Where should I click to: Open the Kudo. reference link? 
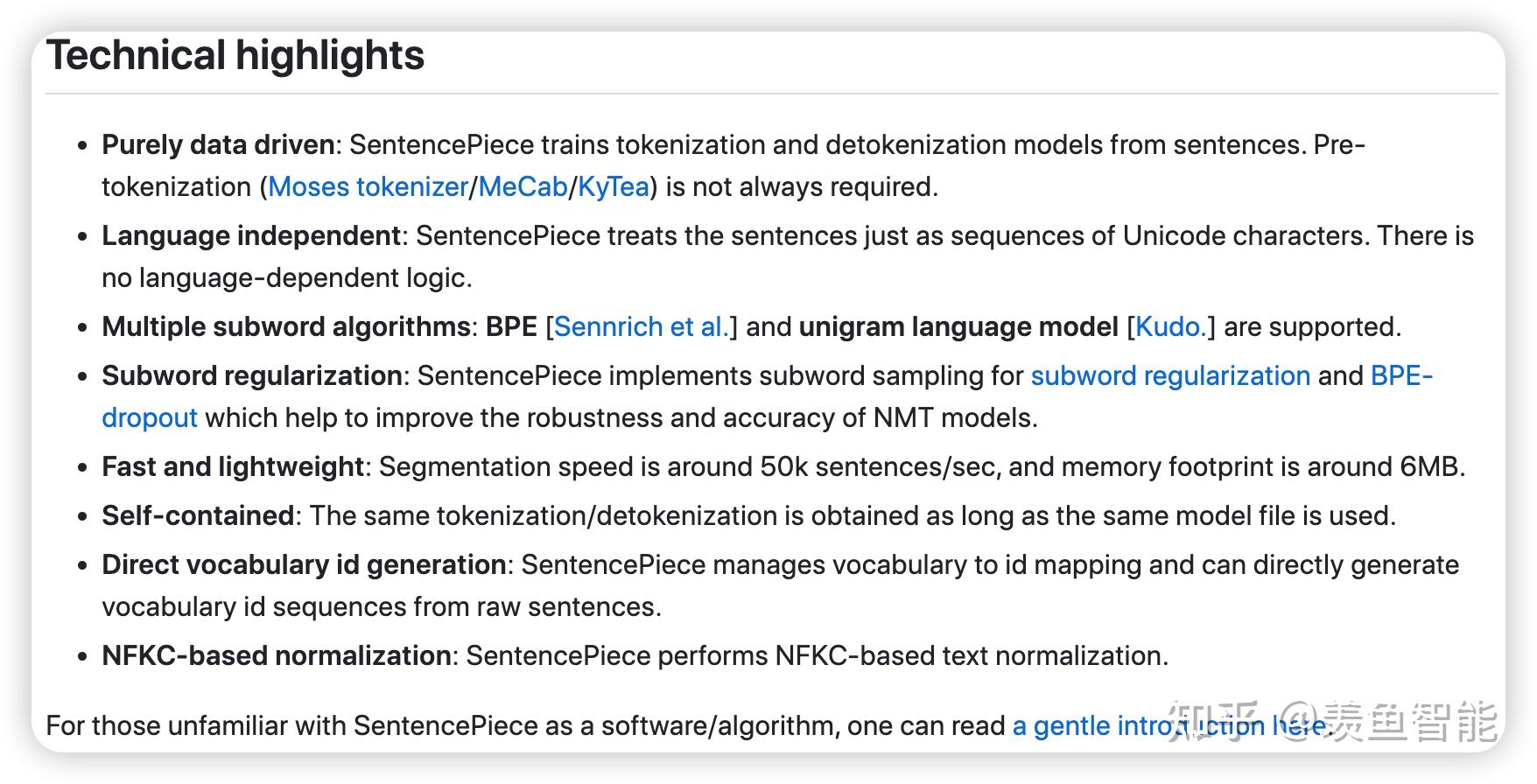[1170, 327]
